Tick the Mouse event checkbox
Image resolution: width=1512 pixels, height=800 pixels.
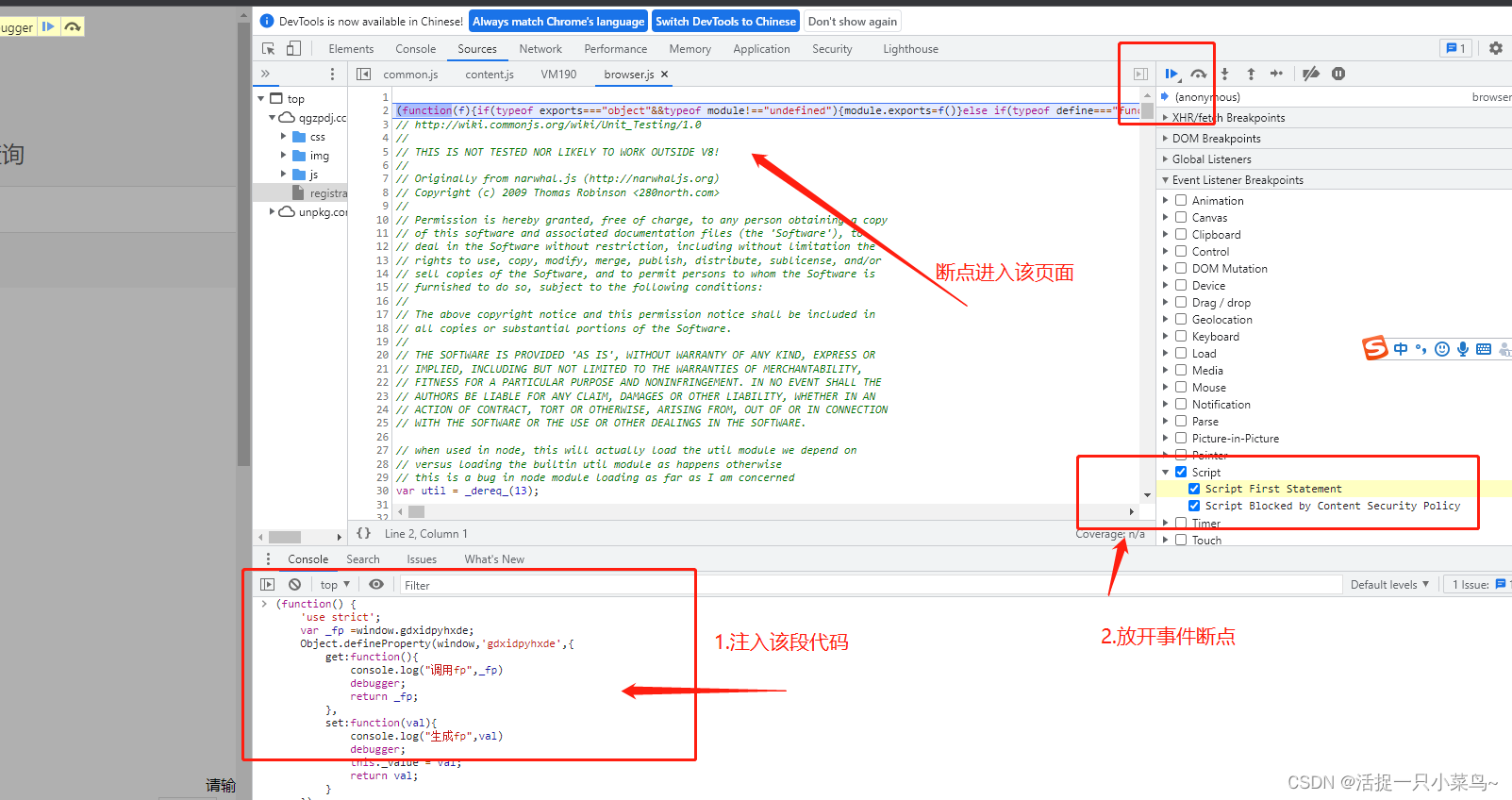click(x=1181, y=387)
